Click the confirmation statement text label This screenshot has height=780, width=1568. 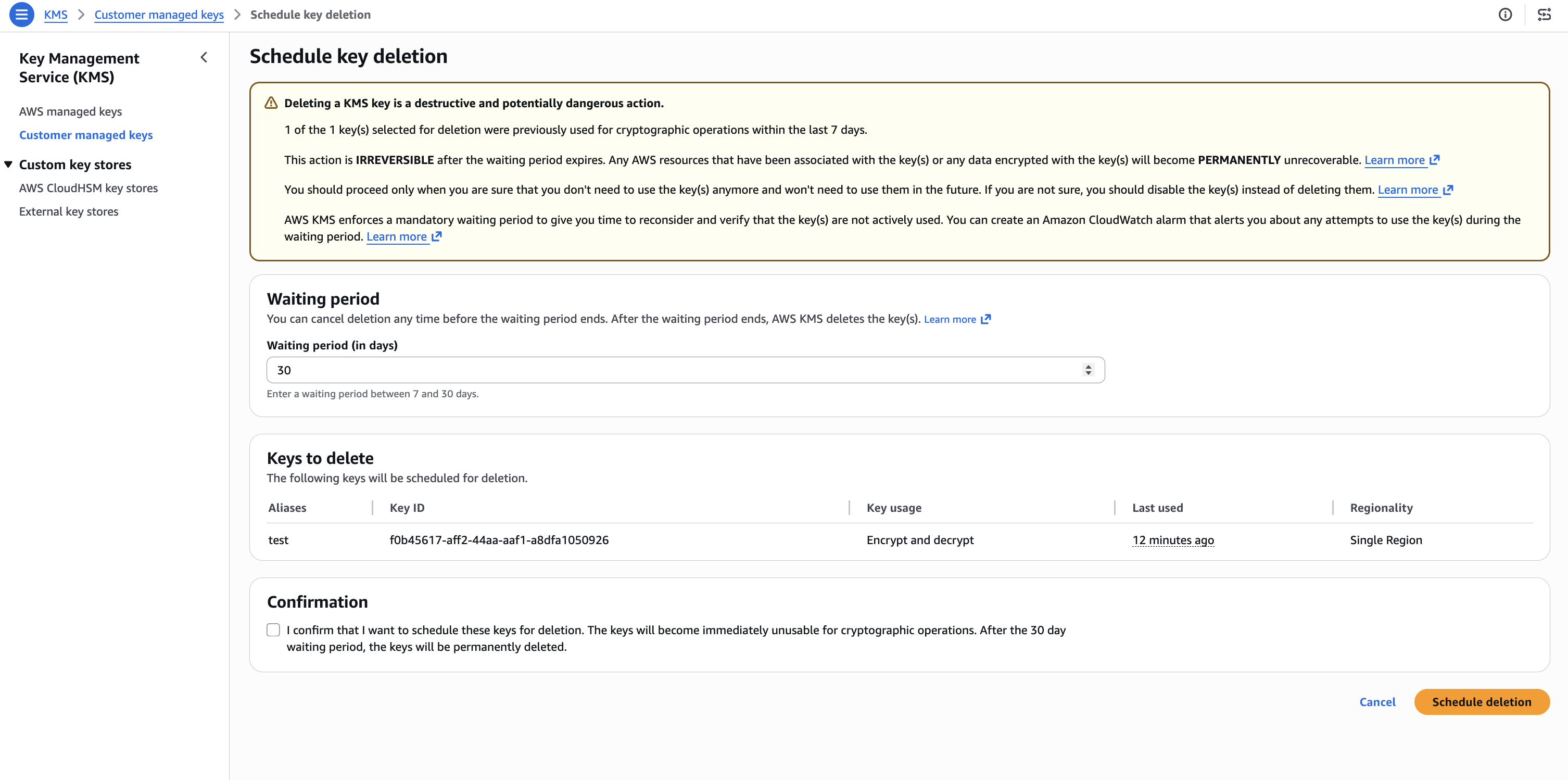pos(676,638)
